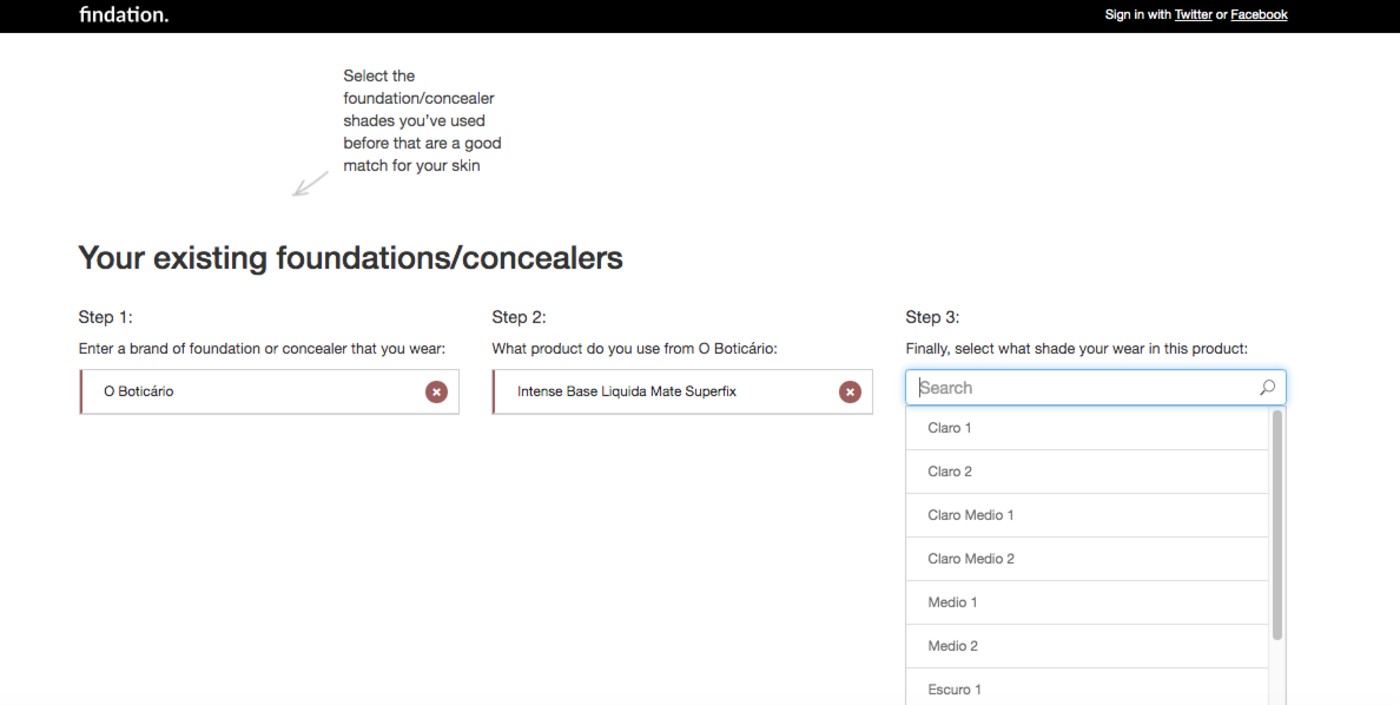Screen dimensions: 1400x705
Task: Click the Intense Base Liquida product field
Action: [x=660, y=392]
